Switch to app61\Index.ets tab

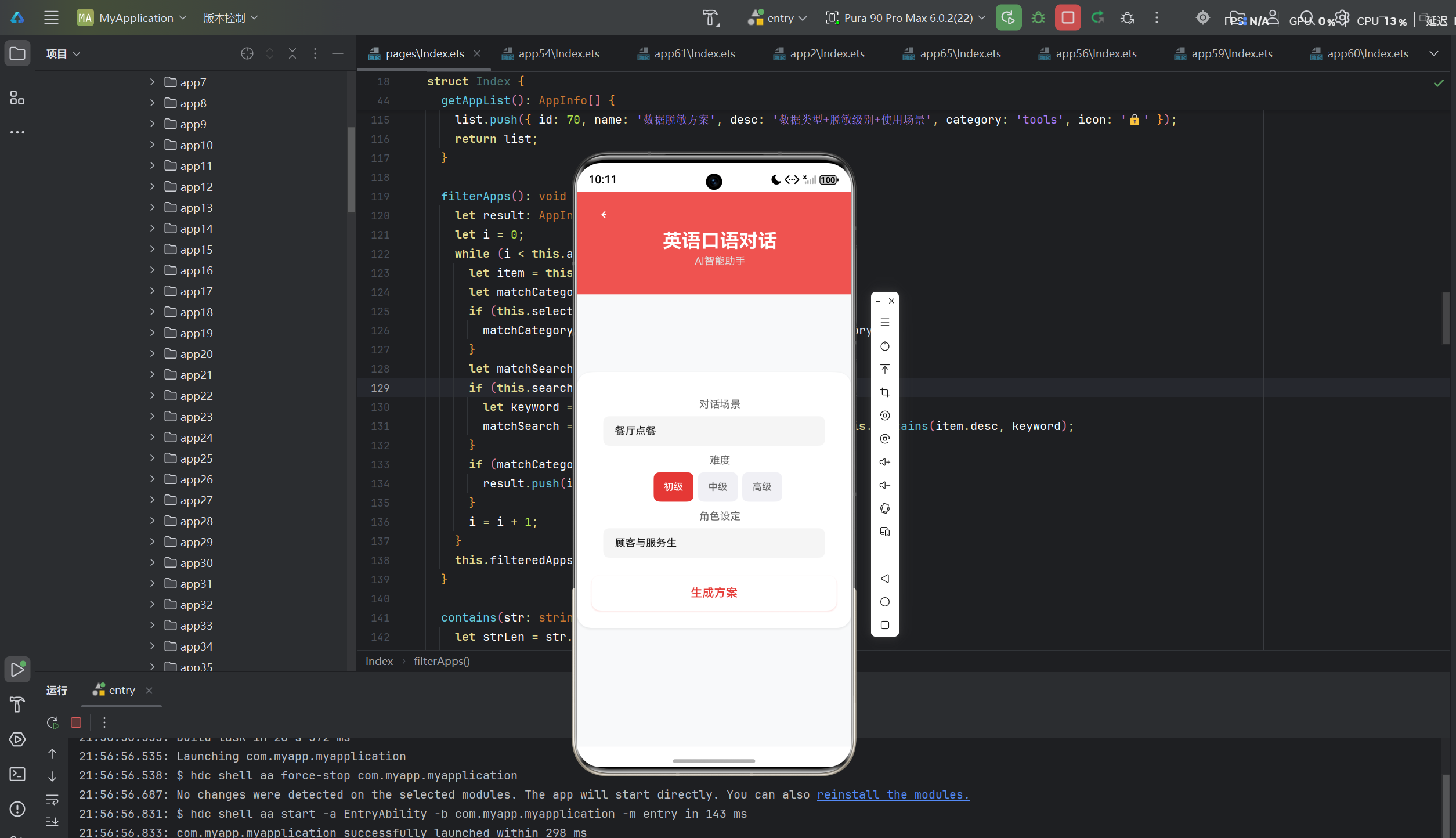pyautogui.click(x=686, y=53)
